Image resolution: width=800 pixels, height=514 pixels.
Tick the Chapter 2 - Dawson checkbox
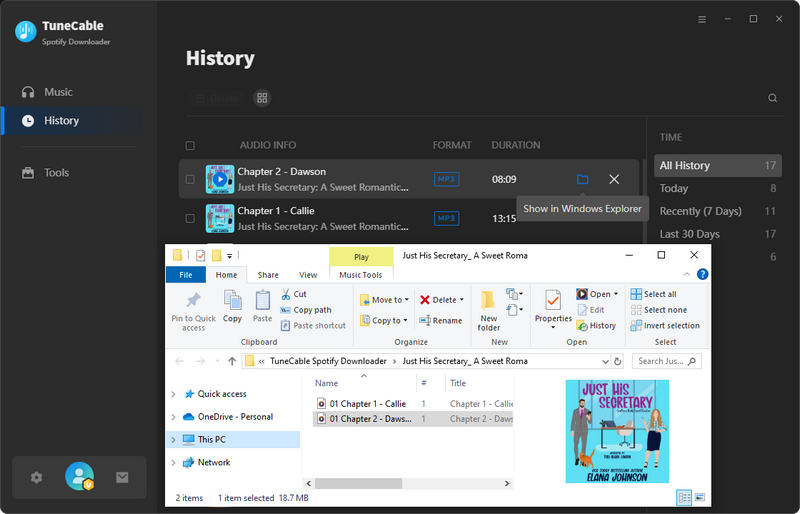tap(190, 180)
